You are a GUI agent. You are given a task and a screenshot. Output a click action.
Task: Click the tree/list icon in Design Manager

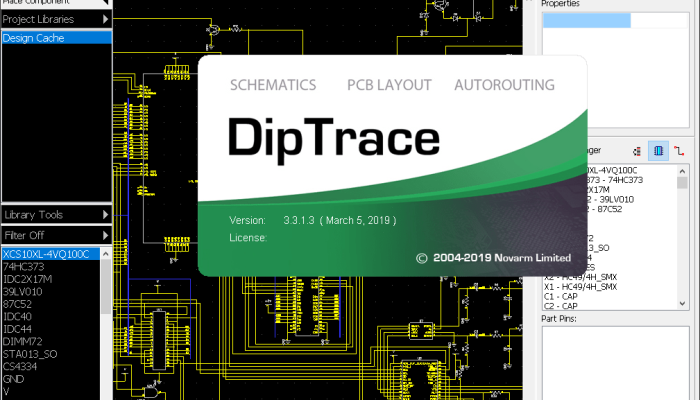pos(637,151)
